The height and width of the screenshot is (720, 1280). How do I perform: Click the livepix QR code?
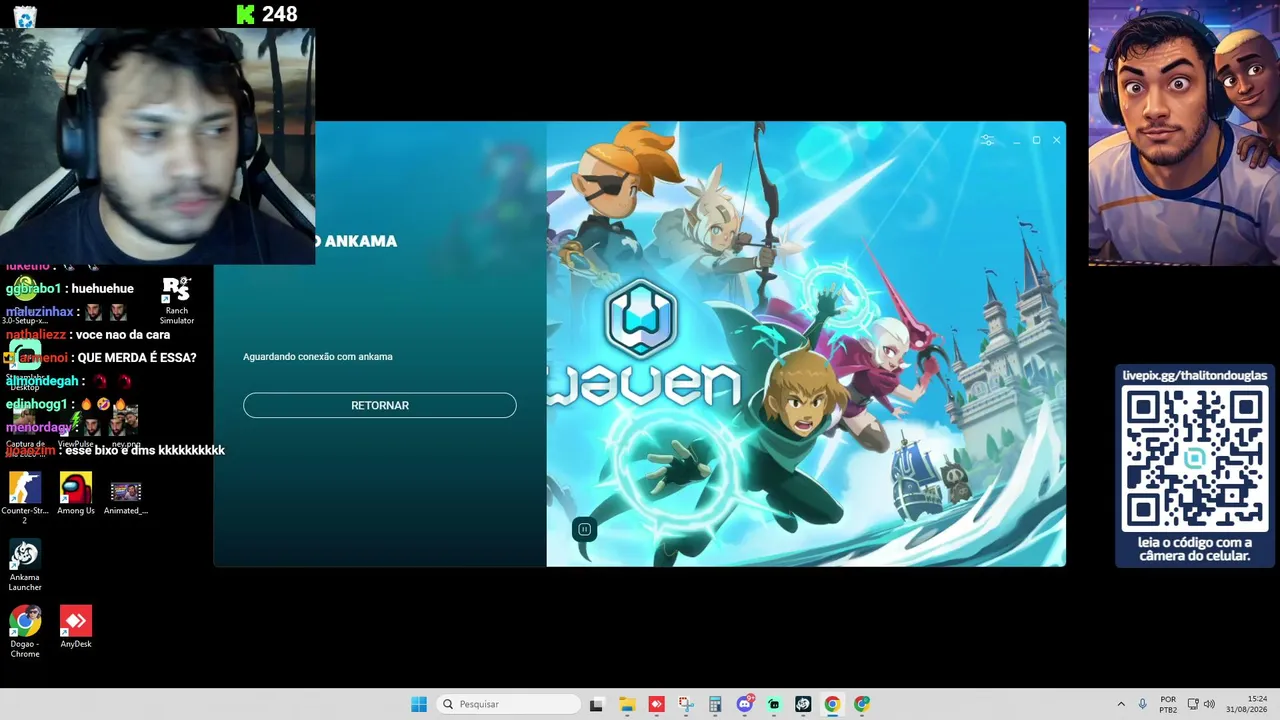pos(1195,459)
